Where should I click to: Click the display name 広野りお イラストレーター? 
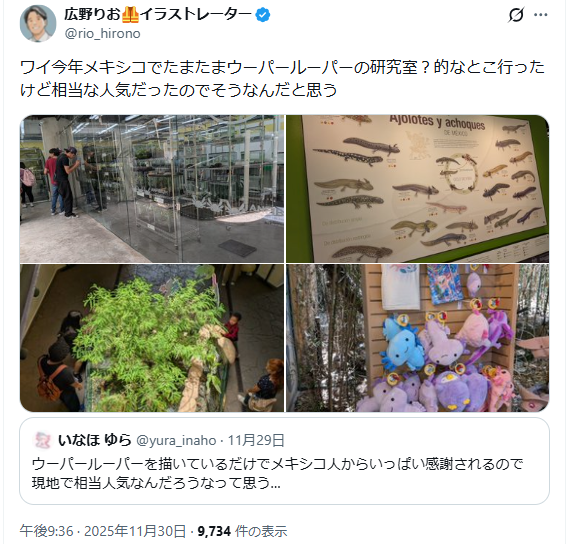tap(158, 15)
